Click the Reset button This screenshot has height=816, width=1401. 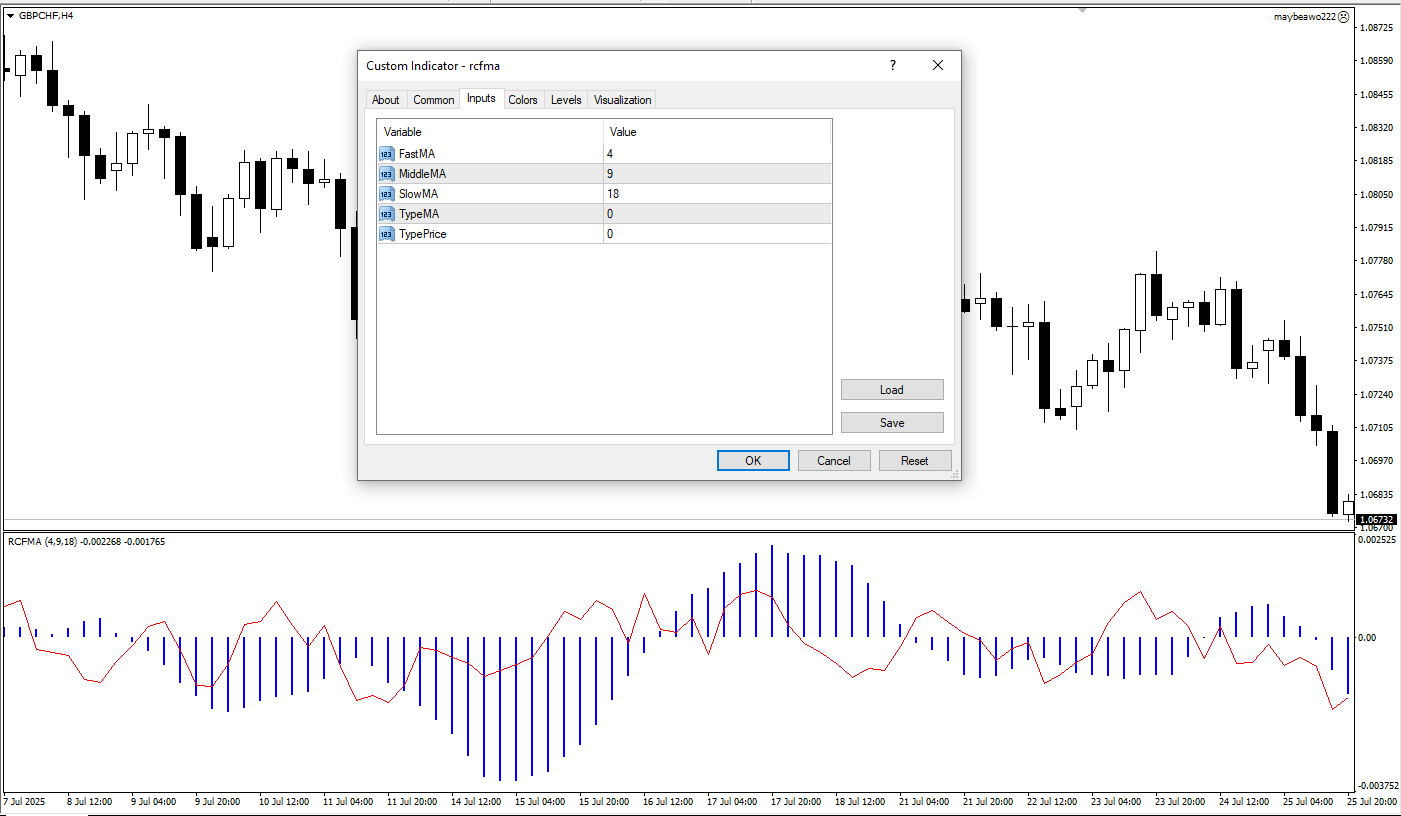point(914,461)
